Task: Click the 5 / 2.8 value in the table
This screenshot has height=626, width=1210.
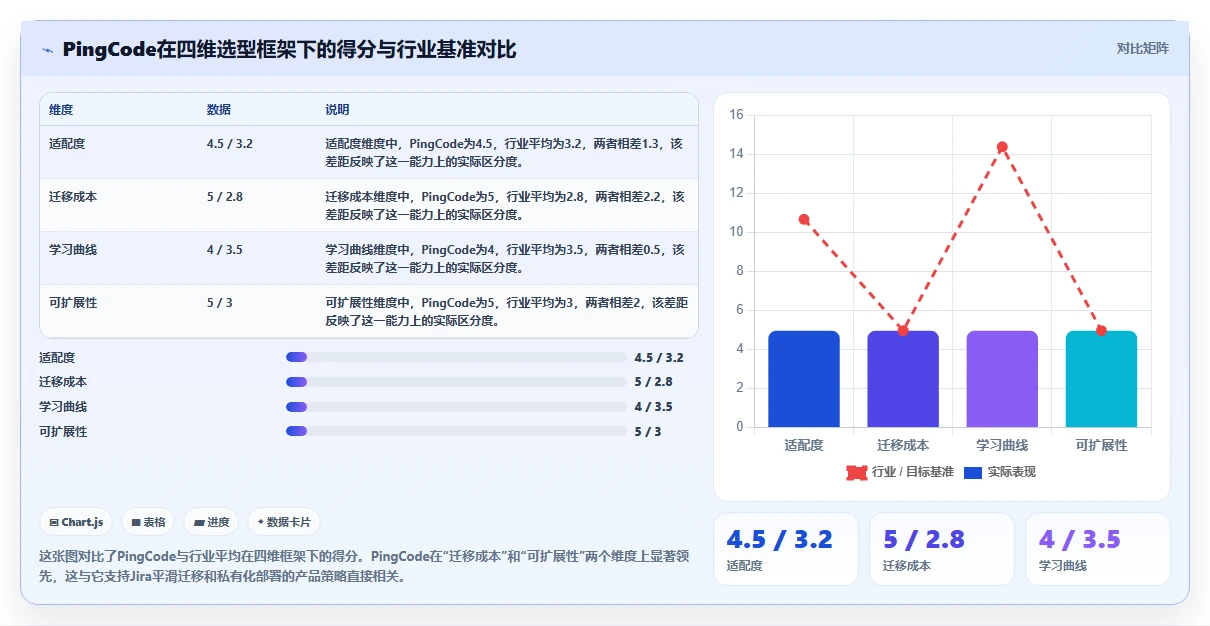Action: (x=225, y=197)
